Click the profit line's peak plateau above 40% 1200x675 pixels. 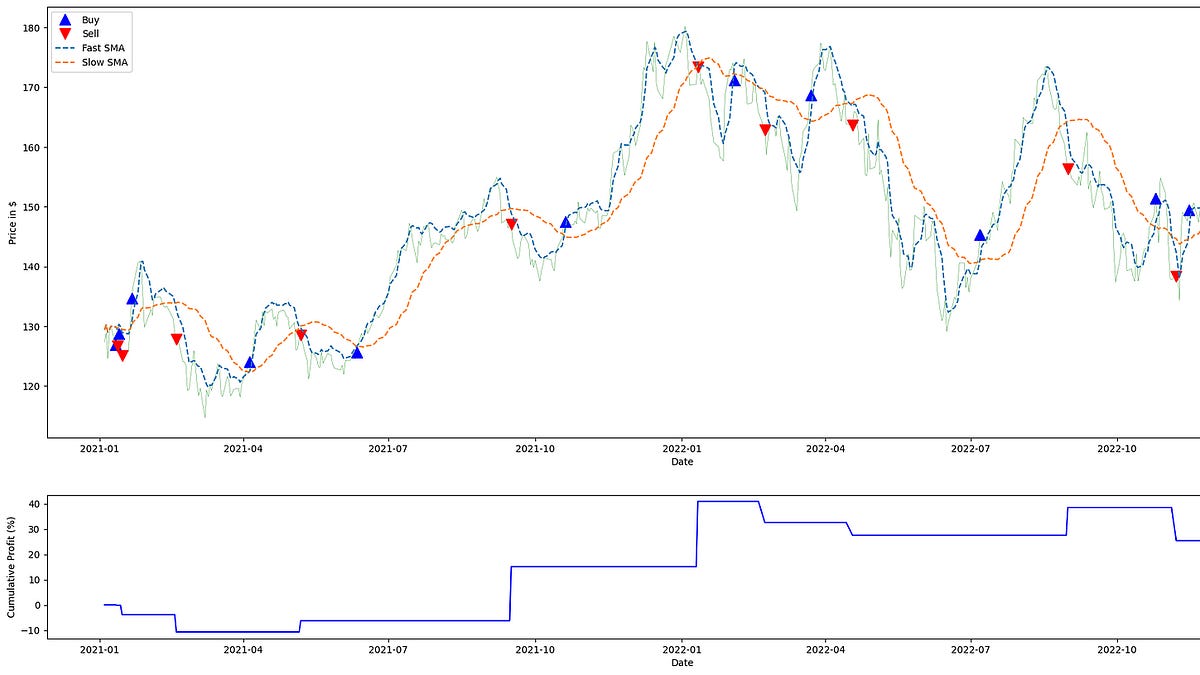(x=728, y=501)
